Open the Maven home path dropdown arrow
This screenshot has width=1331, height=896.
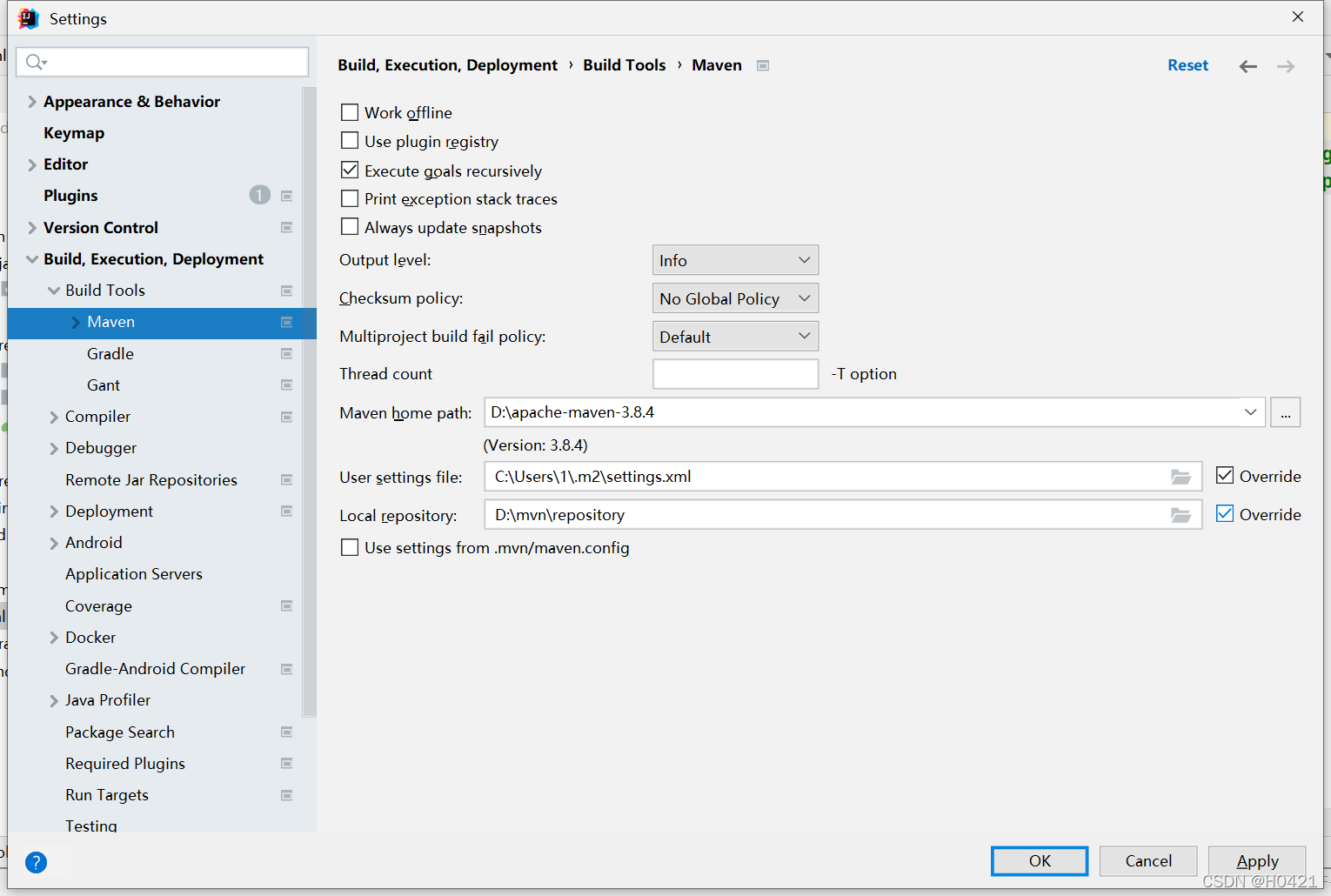pos(1250,412)
